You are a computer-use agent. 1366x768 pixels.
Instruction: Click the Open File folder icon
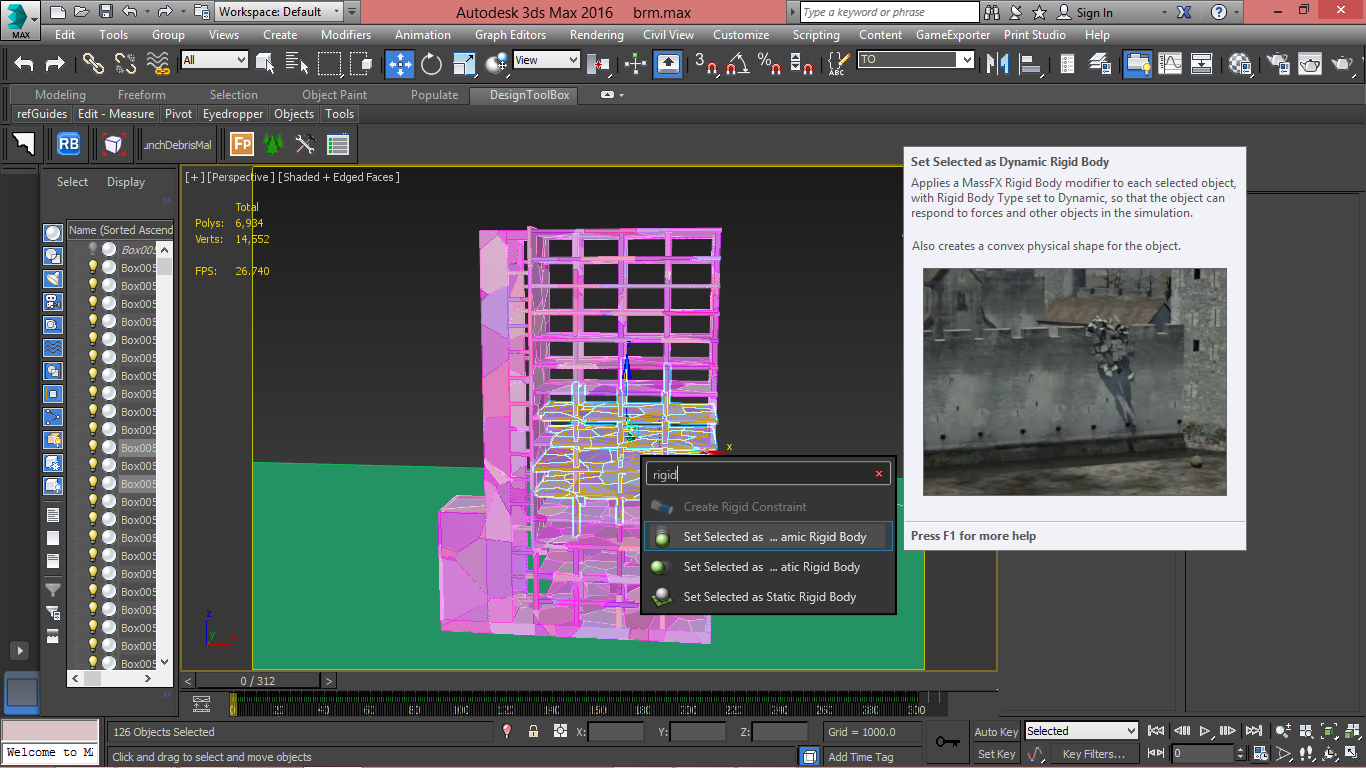click(82, 12)
